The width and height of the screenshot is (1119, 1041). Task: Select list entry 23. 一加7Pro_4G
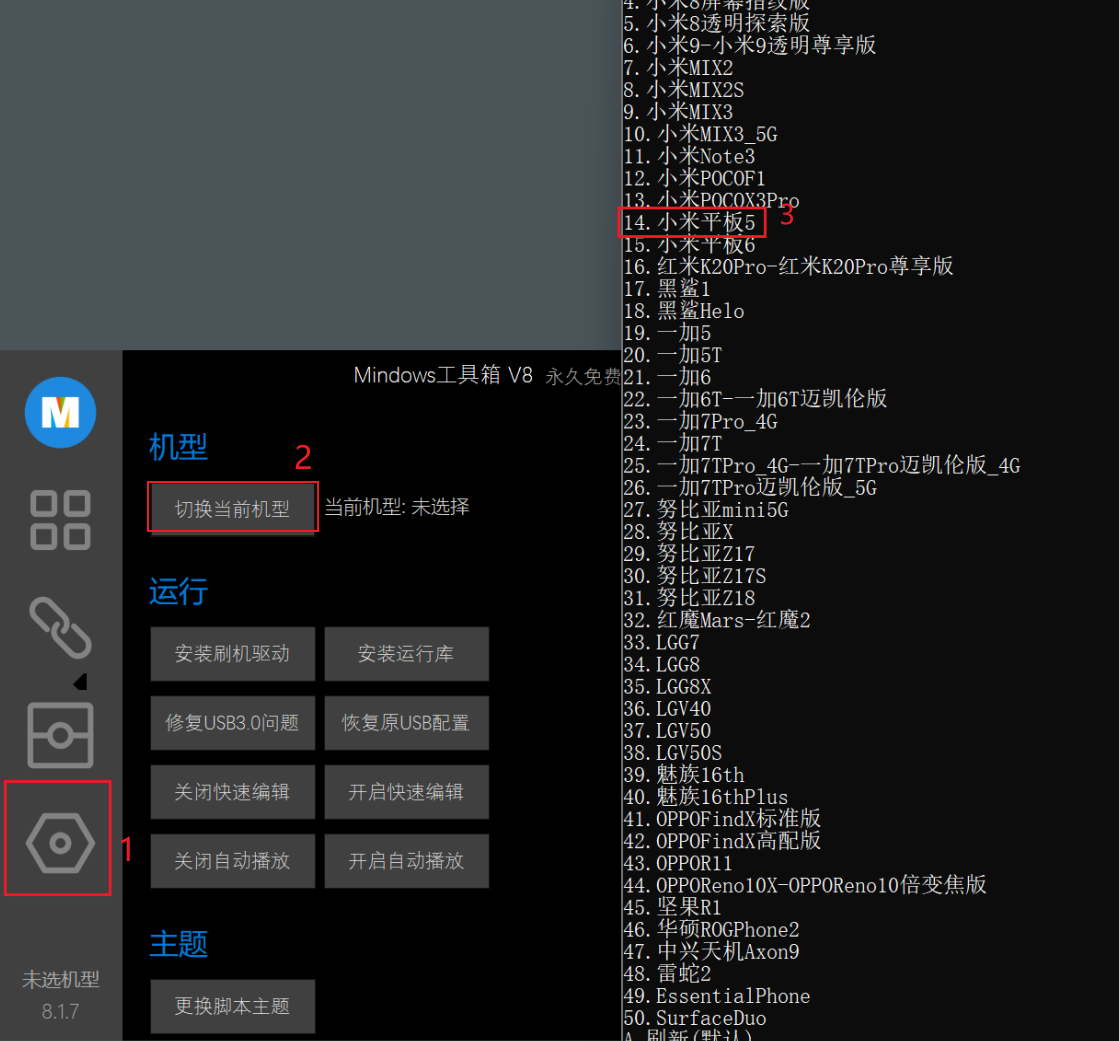coord(700,422)
